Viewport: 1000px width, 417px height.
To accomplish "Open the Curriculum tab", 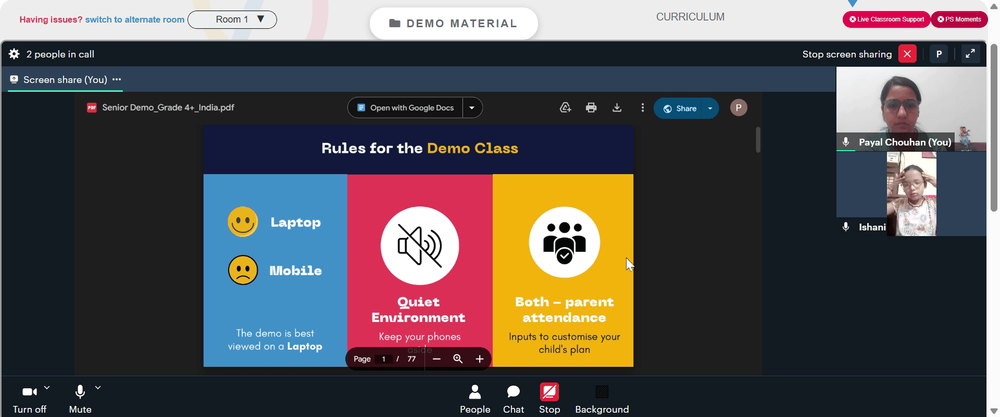I will (690, 17).
